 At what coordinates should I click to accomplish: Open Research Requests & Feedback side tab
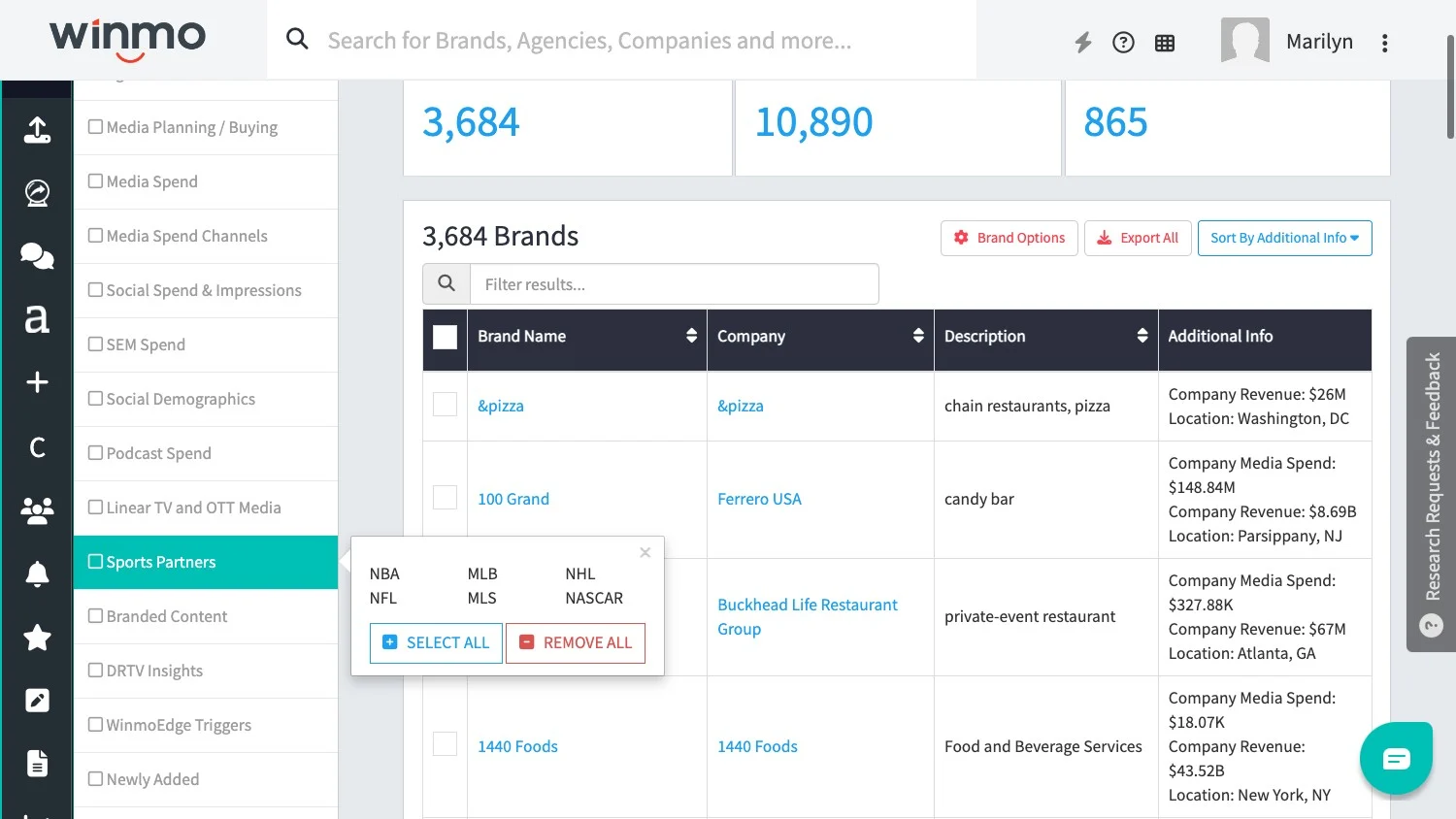[x=1431, y=494]
